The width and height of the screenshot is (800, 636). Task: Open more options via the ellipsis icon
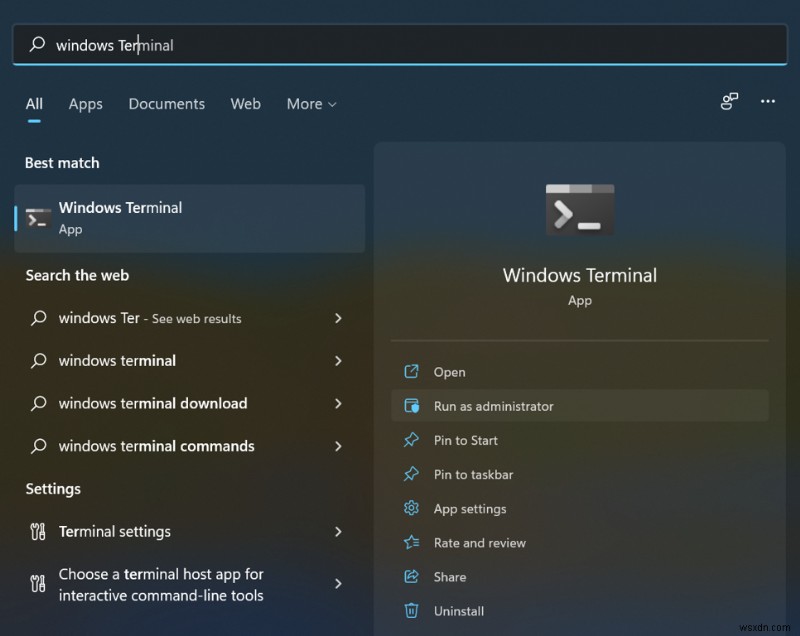767,102
